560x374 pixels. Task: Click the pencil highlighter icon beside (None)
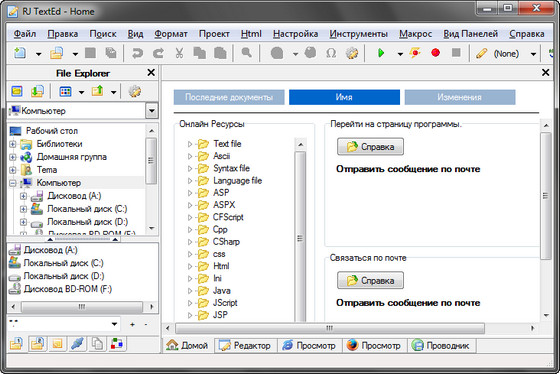(x=481, y=53)
